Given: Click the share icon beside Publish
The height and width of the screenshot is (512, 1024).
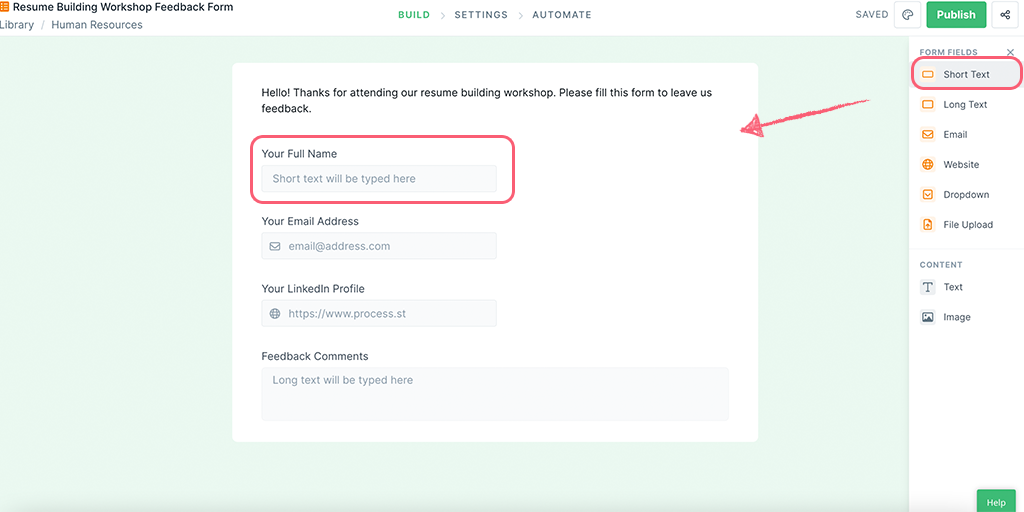Looking at the screenshot, I should pyautogui.click(x=1005, y=15).
